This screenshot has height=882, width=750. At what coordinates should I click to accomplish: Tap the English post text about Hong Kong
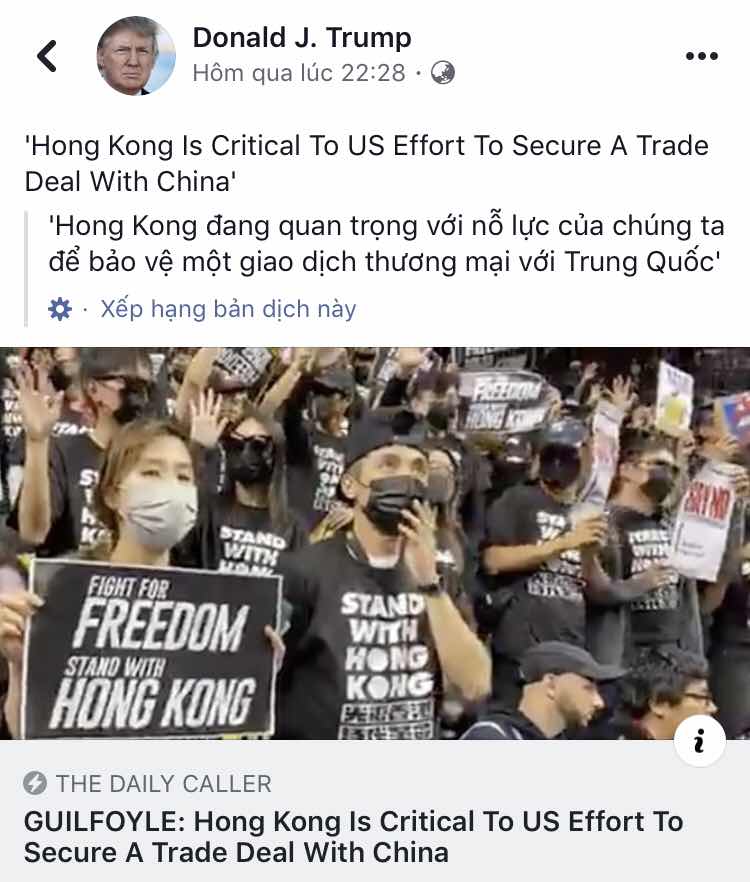[x=366, y=164]
